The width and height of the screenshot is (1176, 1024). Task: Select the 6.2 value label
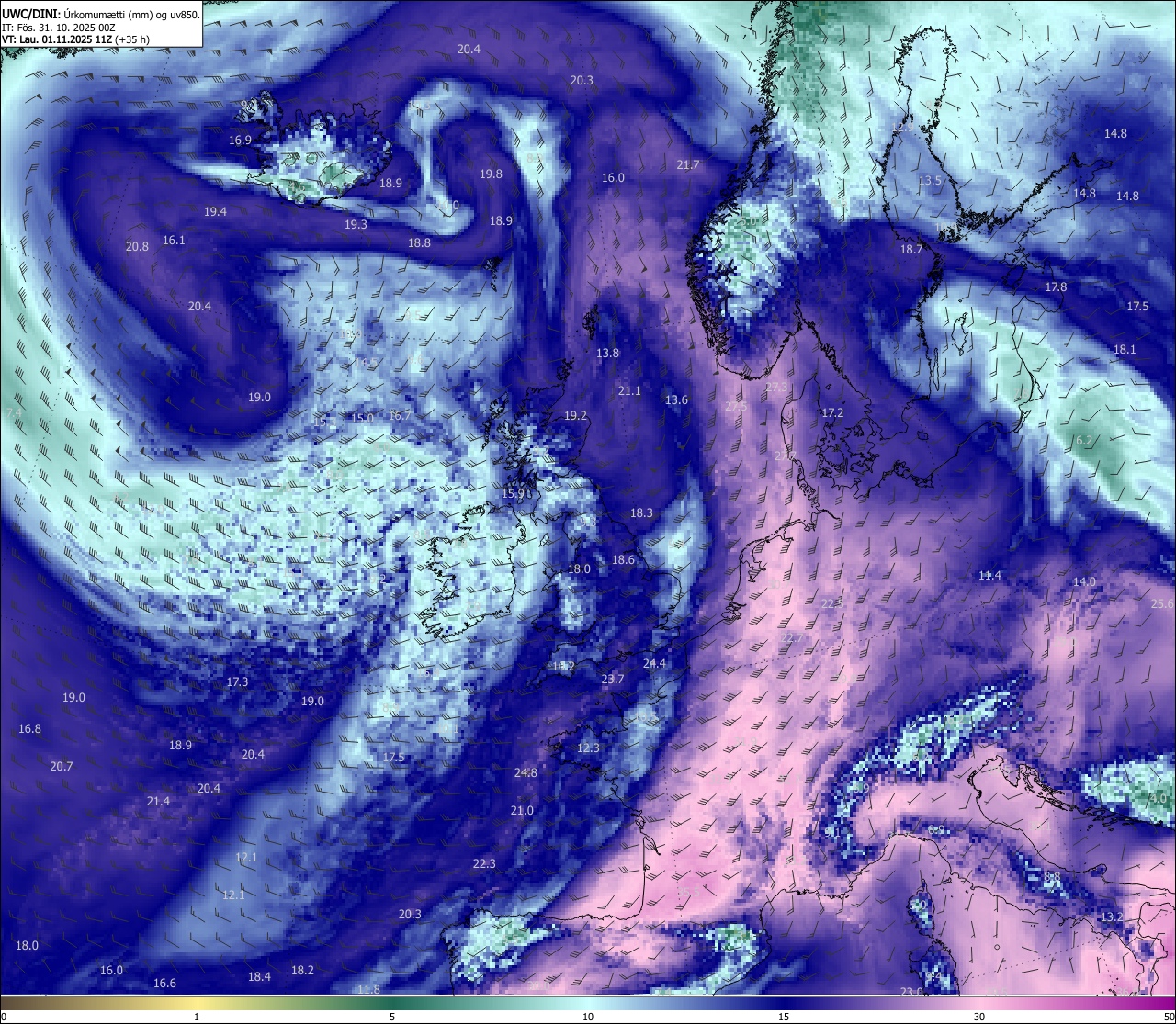pos(1084,441)
